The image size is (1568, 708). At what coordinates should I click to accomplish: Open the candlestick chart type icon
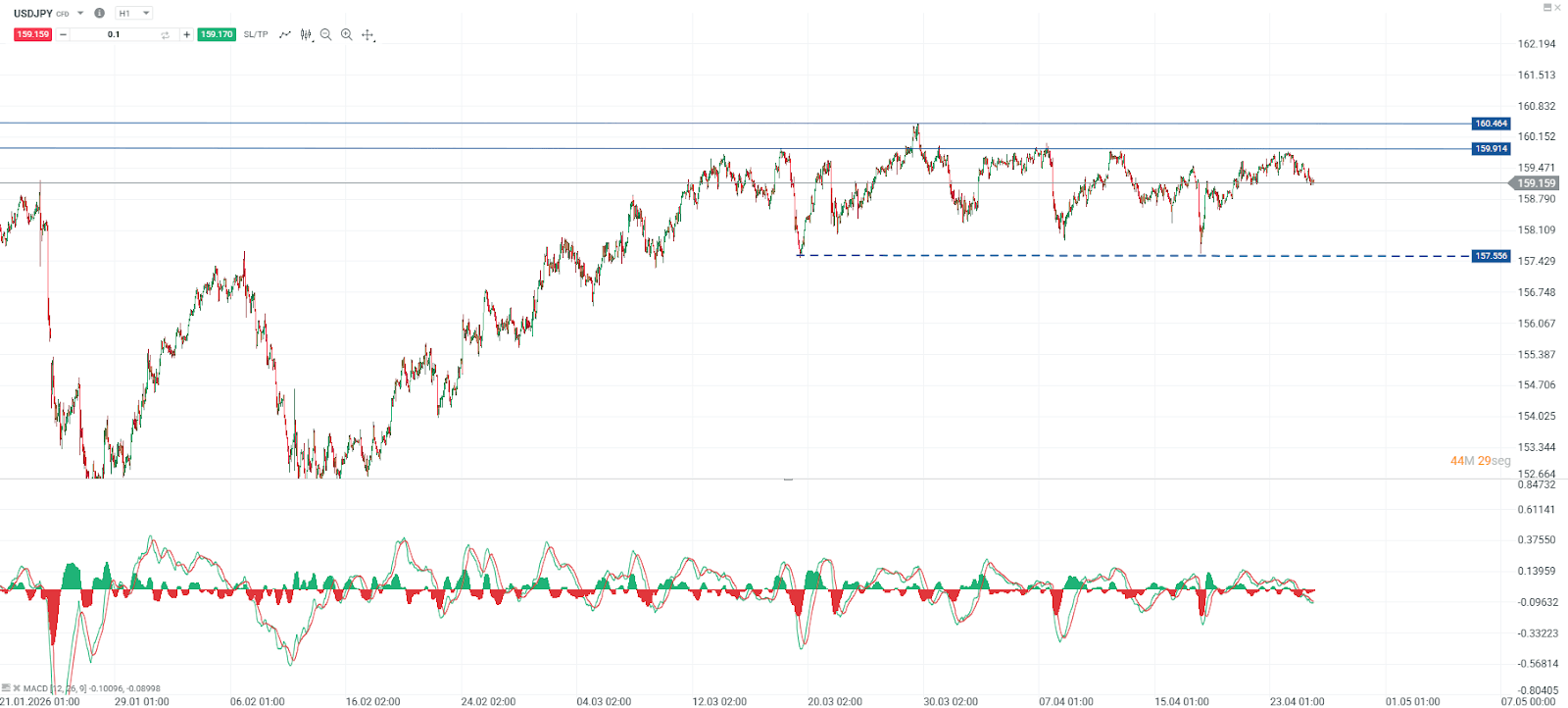click(306, 34)
